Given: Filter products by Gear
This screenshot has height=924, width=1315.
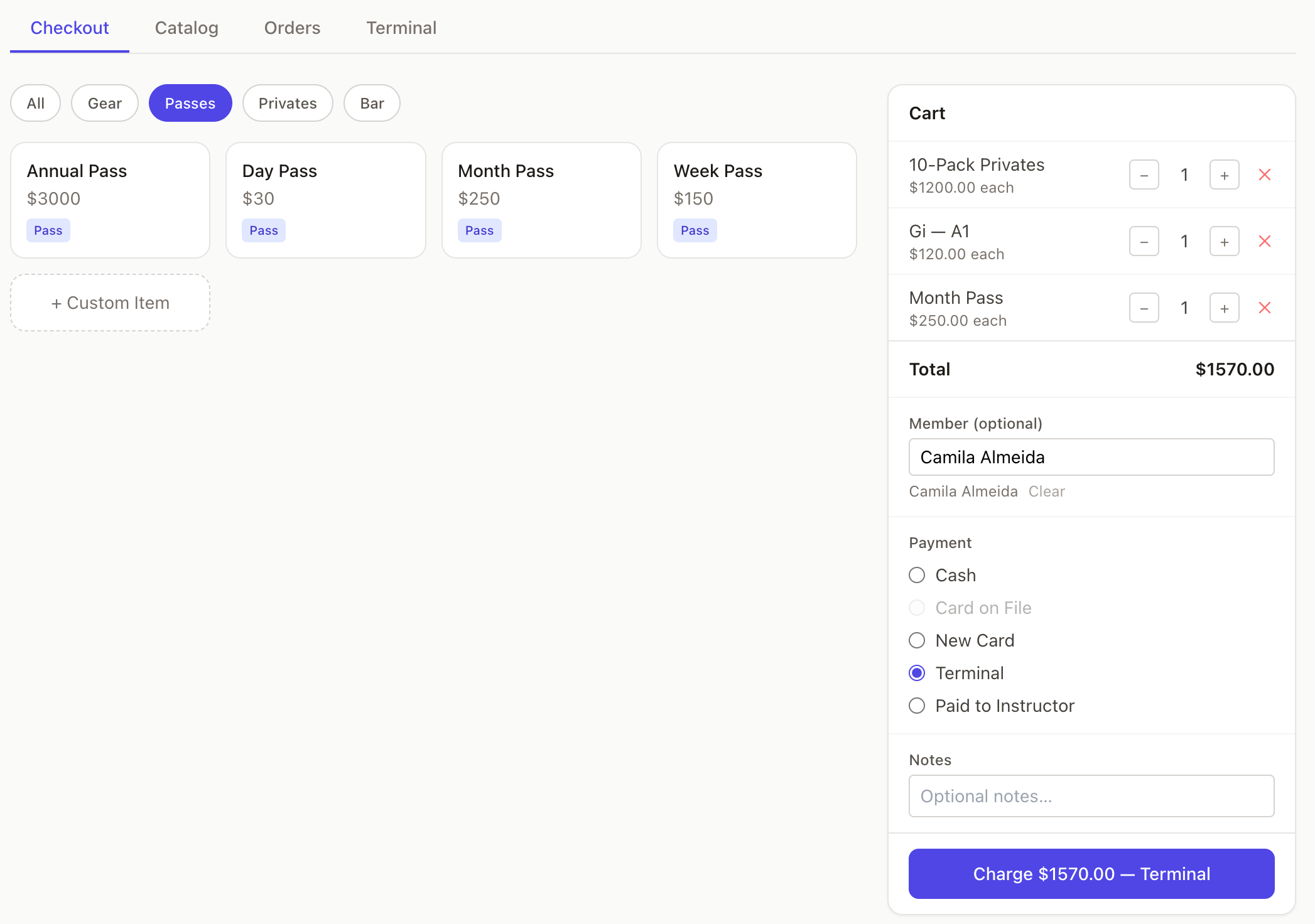Looking at the screenshot, I should 104,103.
